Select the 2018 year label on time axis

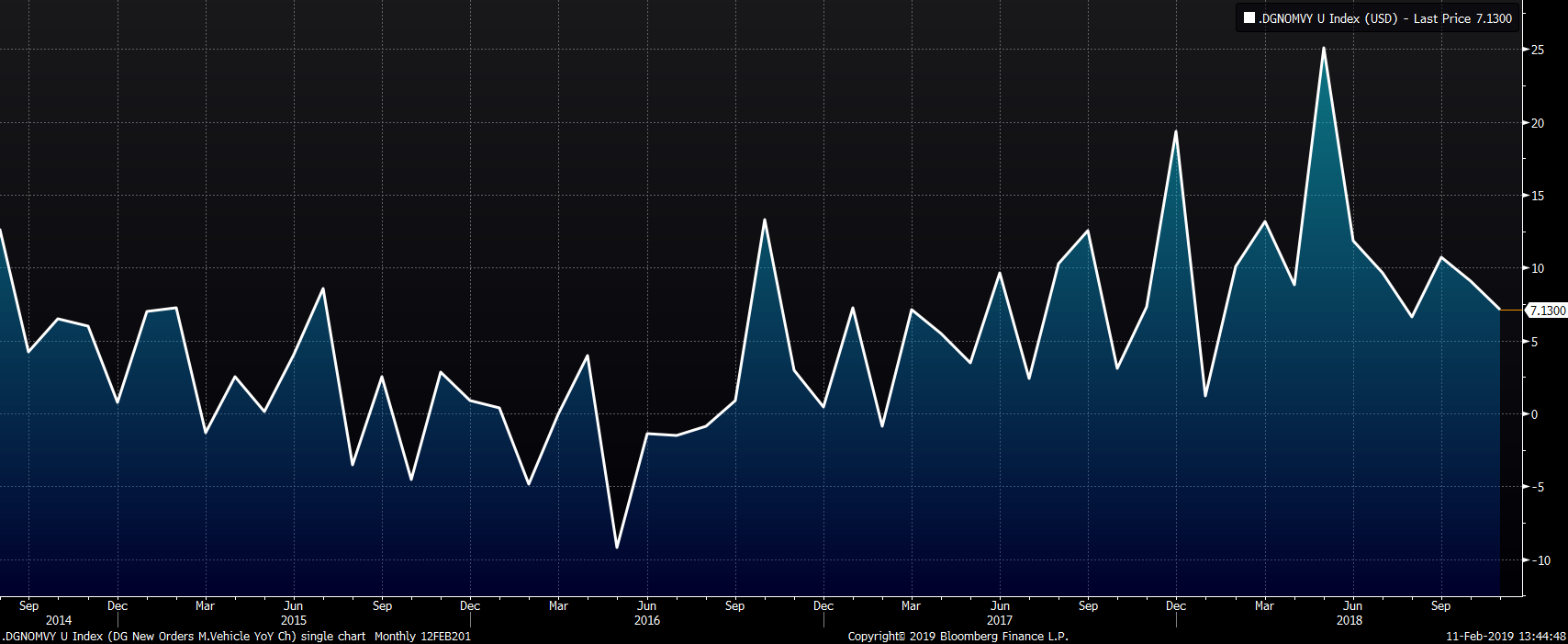pyautogui.click(x=1350, y=621)
